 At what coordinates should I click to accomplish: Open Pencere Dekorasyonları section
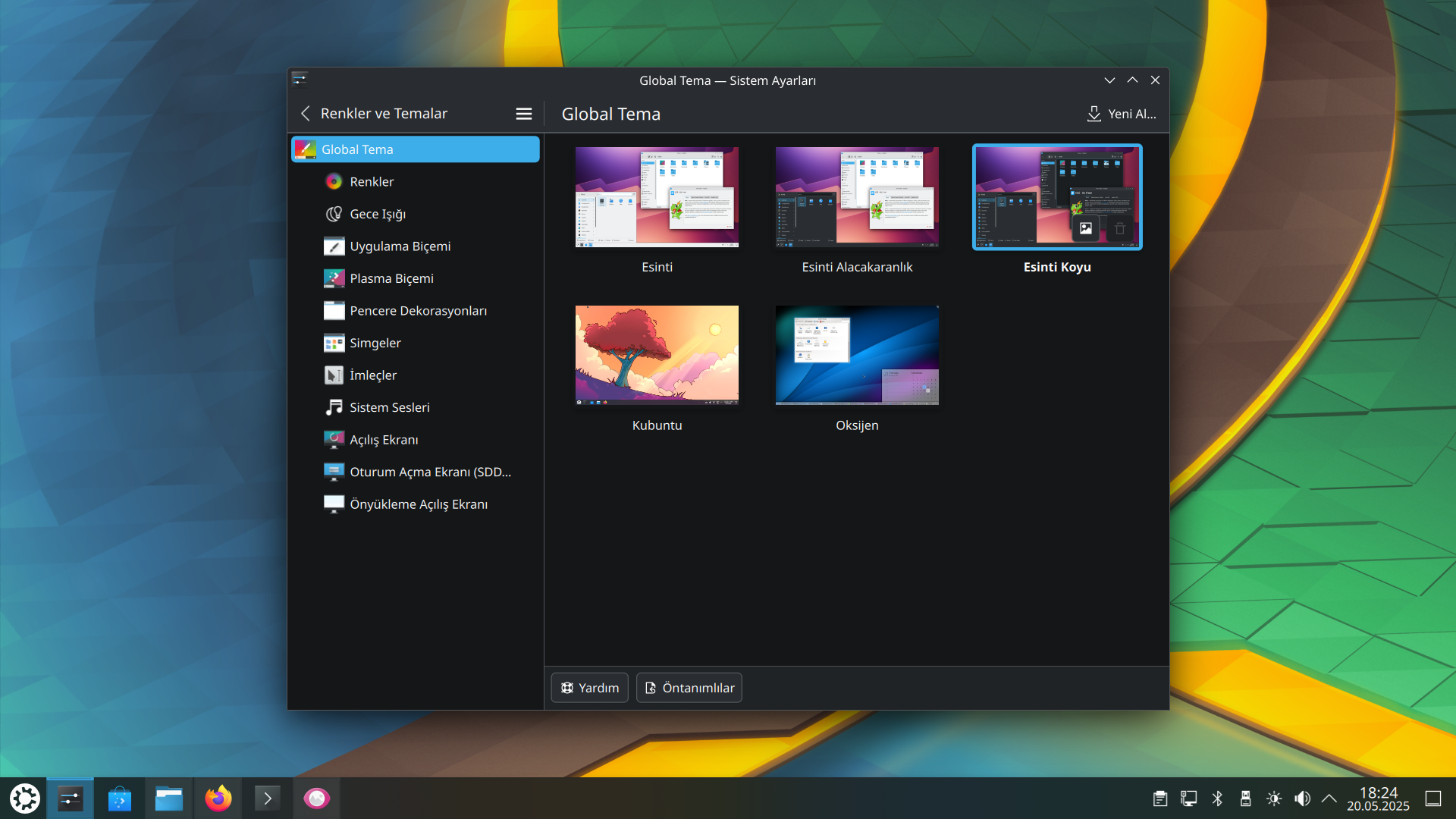coord(418,311)
